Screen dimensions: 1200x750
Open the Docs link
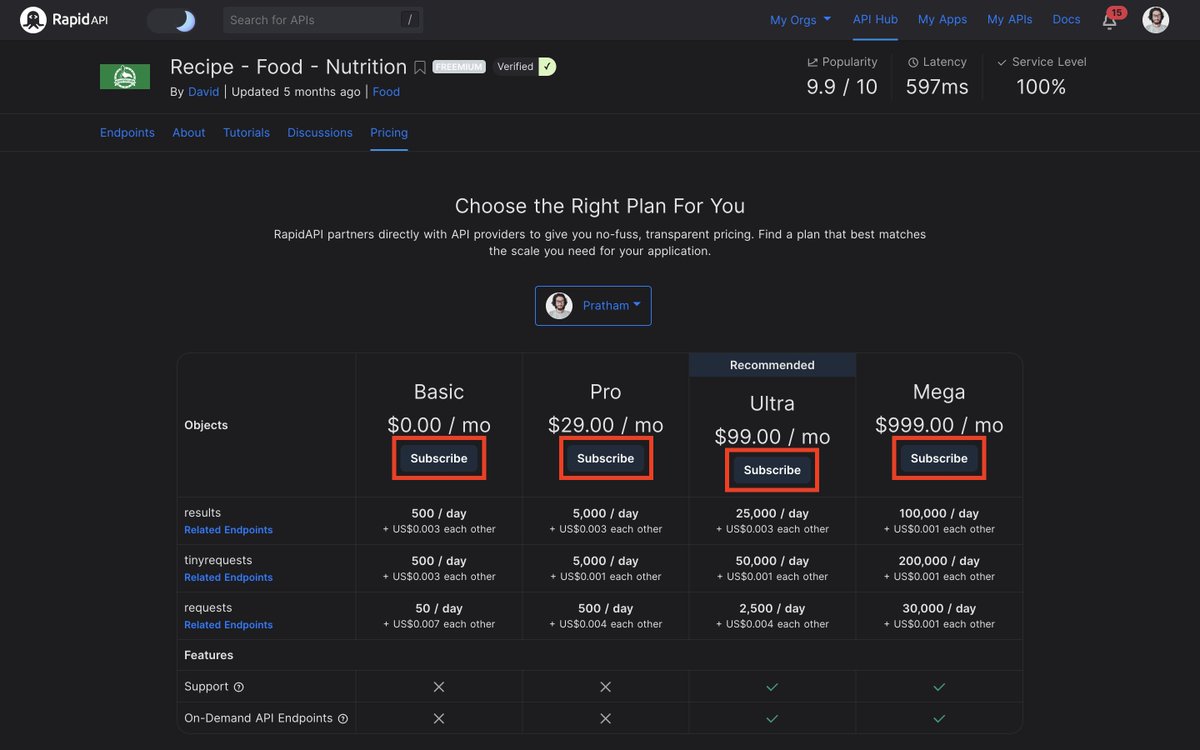click(1066, 19)
